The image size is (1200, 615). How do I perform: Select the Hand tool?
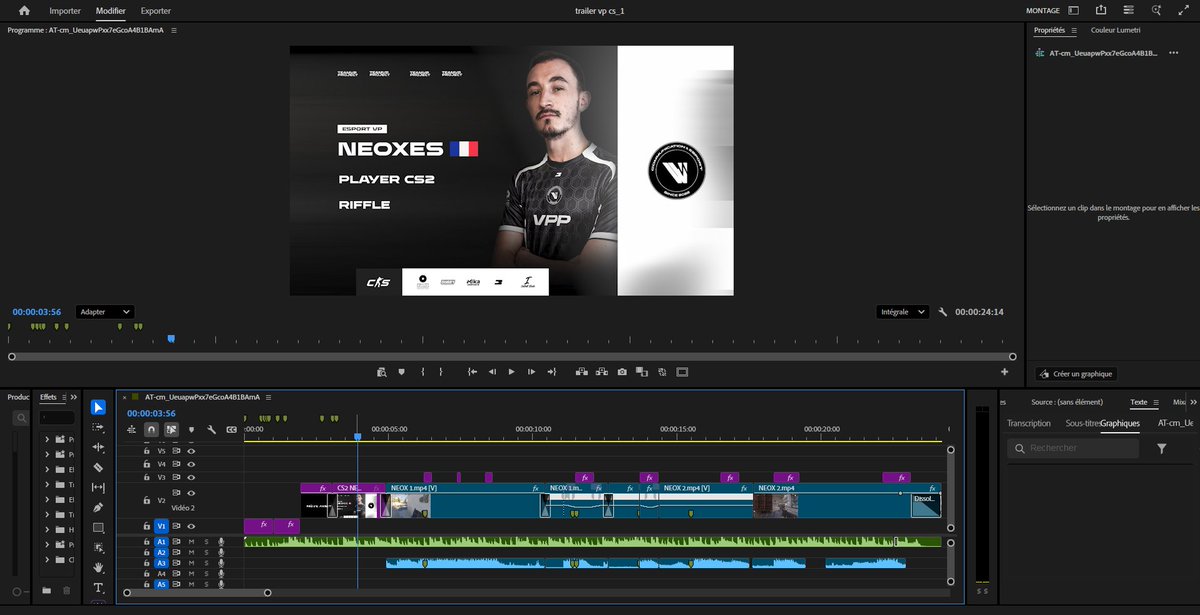pyautogui.click(x=98, y=567)
